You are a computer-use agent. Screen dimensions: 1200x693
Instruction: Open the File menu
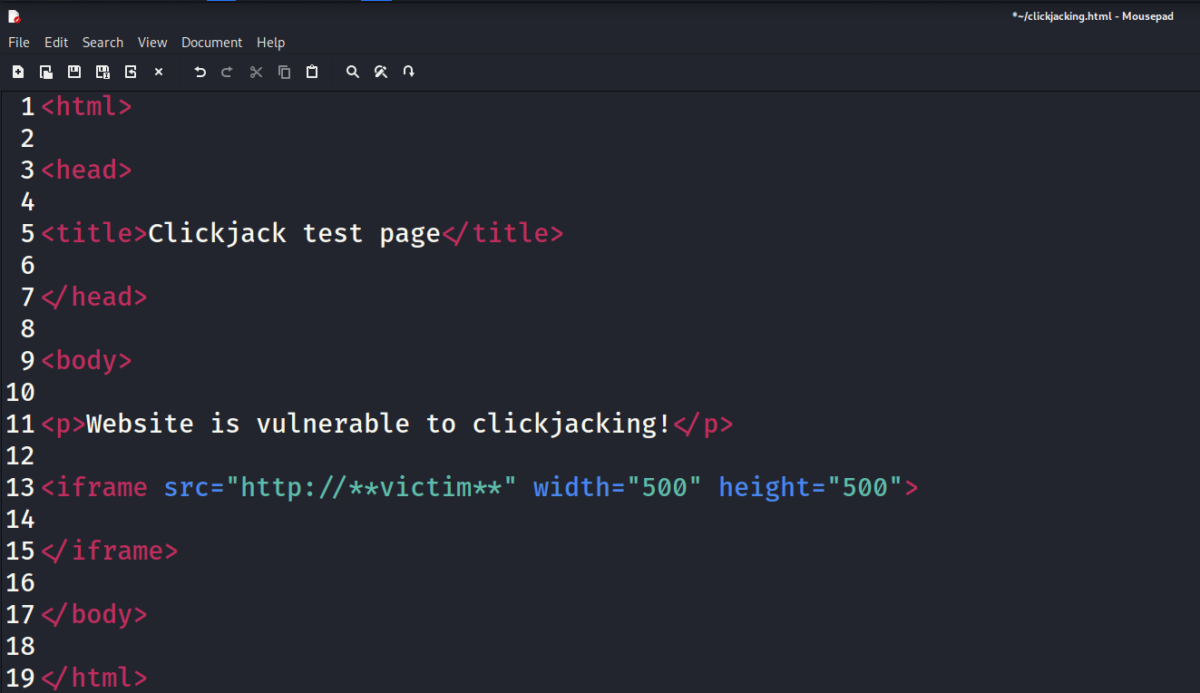(18, 42)
